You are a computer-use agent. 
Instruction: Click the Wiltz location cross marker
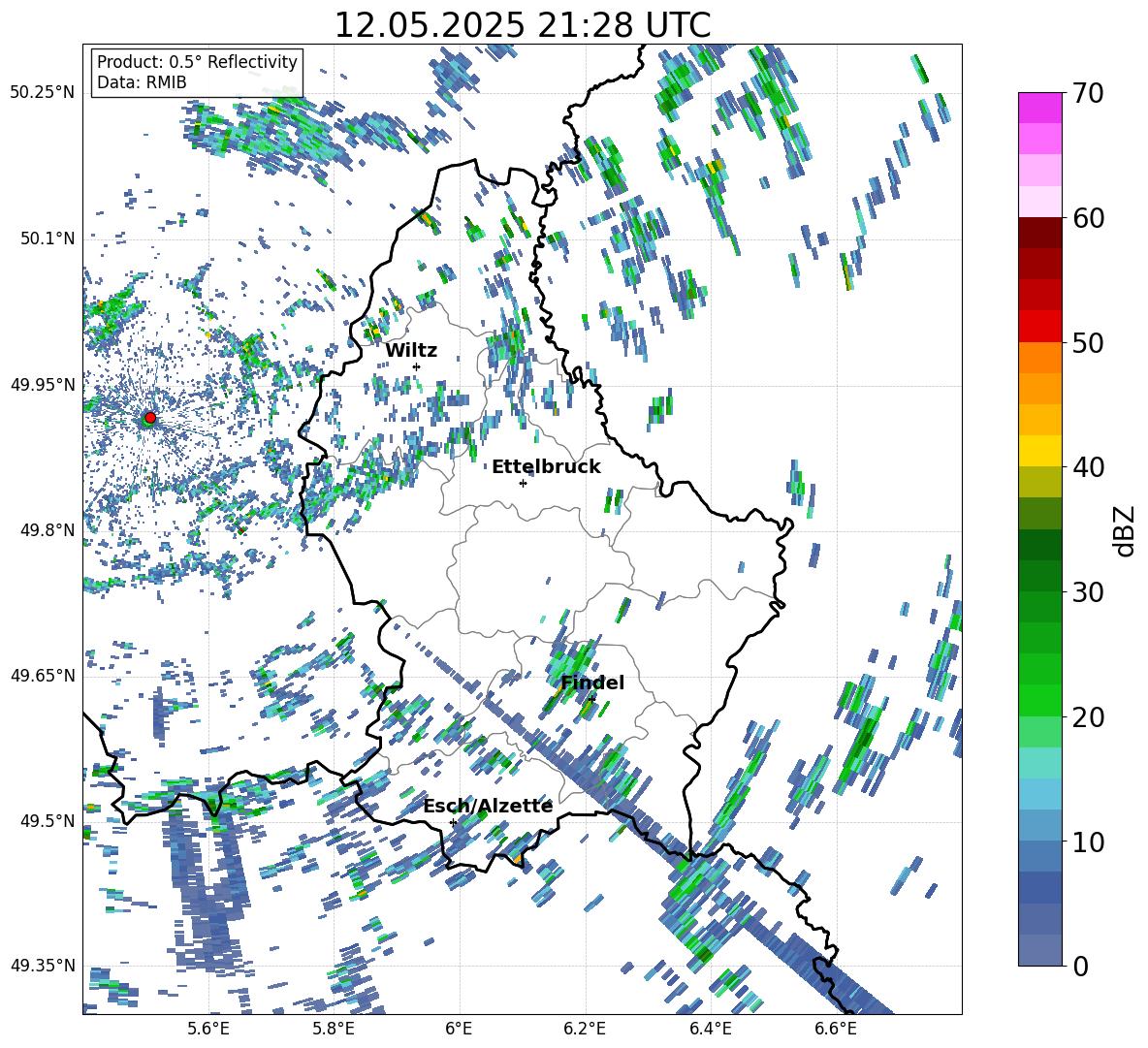417,366
